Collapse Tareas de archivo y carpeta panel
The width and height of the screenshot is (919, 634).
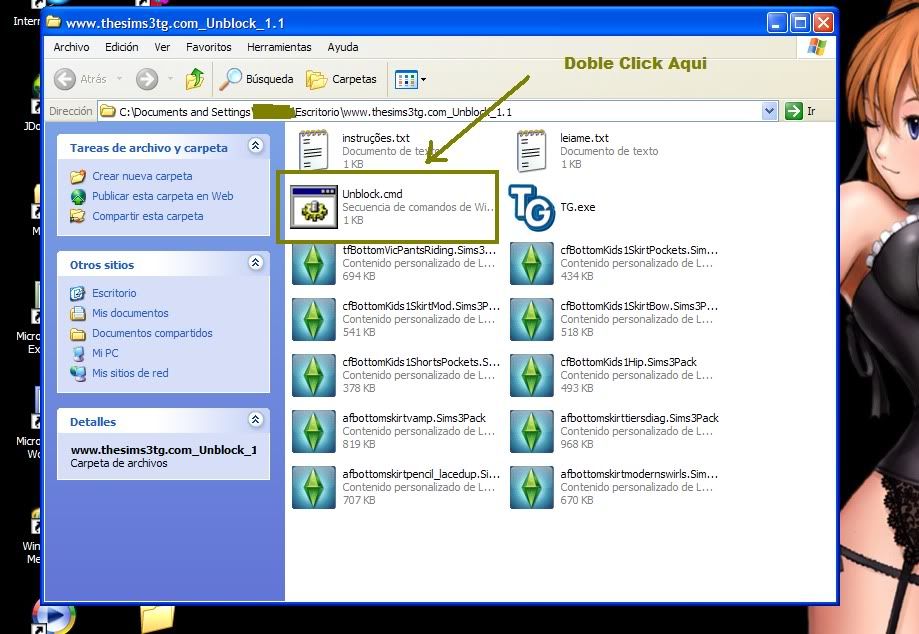click(x=256, y=145)
